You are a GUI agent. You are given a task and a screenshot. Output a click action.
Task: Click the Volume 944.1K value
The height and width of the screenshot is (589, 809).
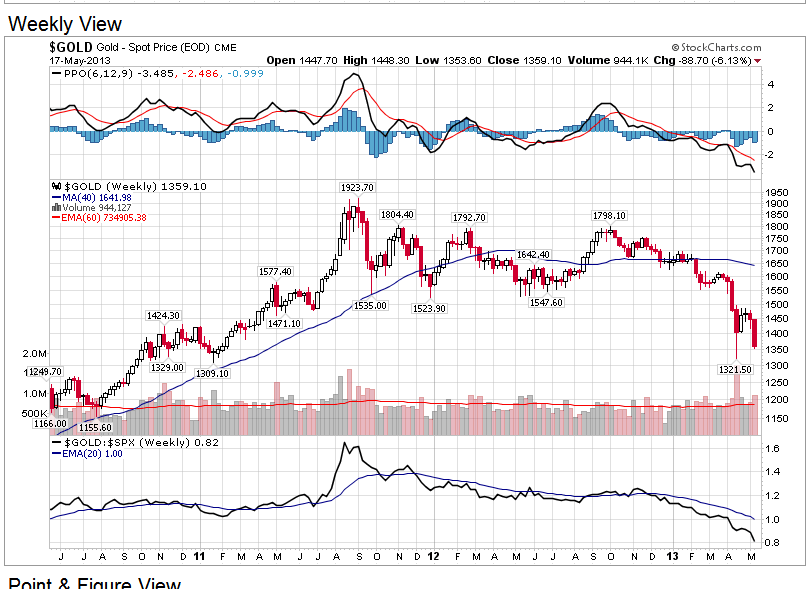[608, 60]
